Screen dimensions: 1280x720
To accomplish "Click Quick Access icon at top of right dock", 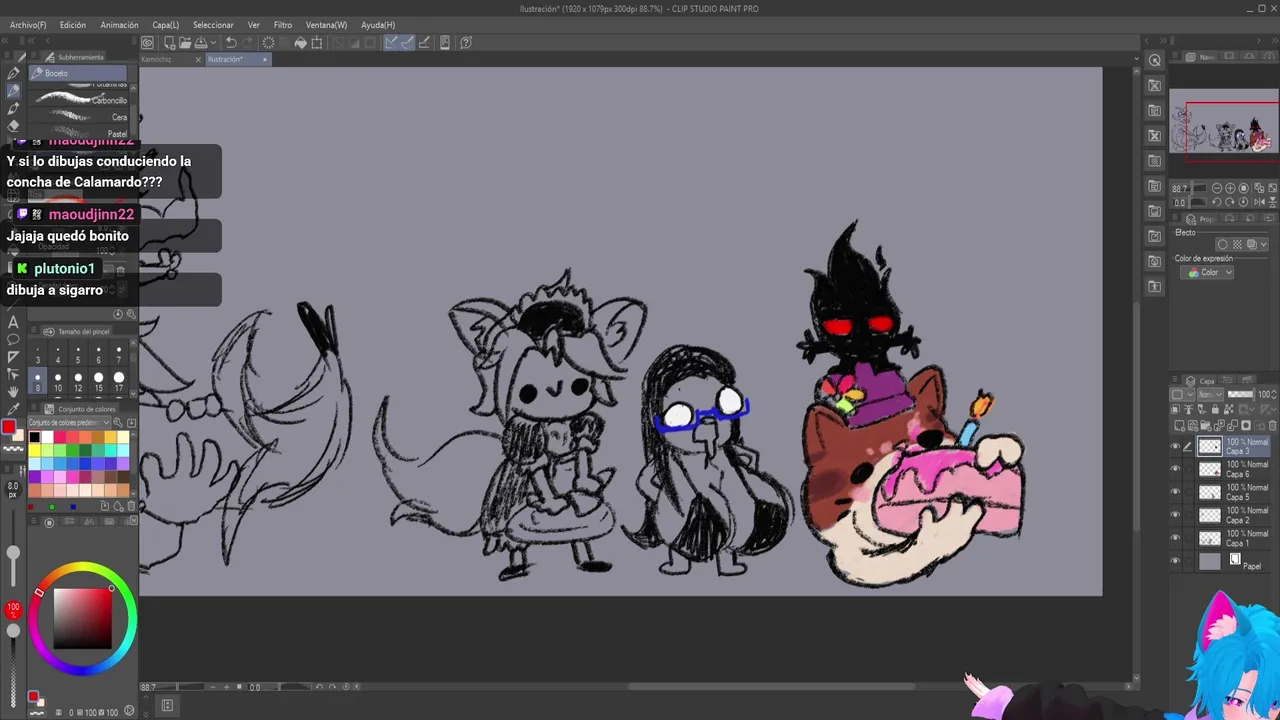I will (1155, 61).
